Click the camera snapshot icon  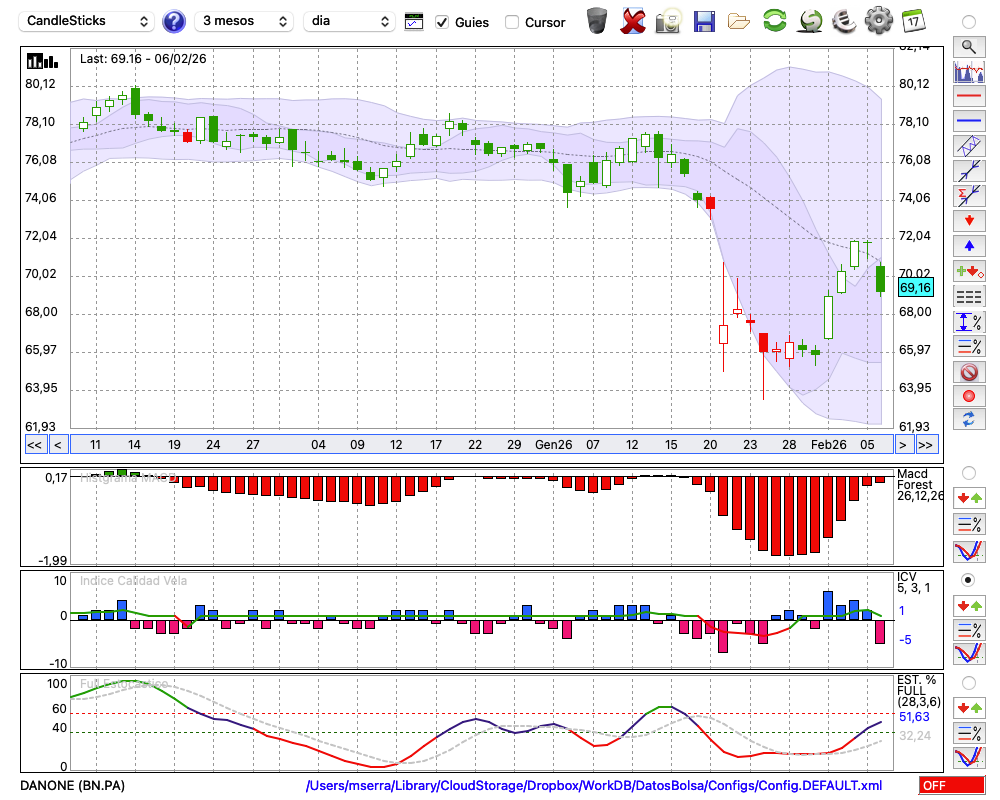(668, 21)
